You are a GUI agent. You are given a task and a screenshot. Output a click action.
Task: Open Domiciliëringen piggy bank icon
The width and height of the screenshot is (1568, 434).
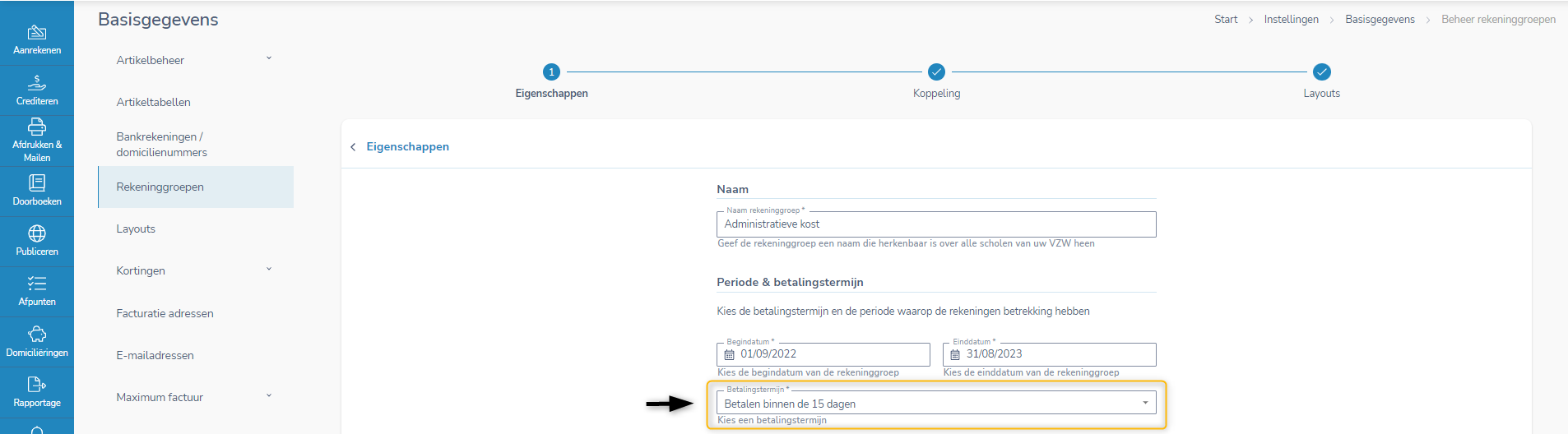[37, 335]
